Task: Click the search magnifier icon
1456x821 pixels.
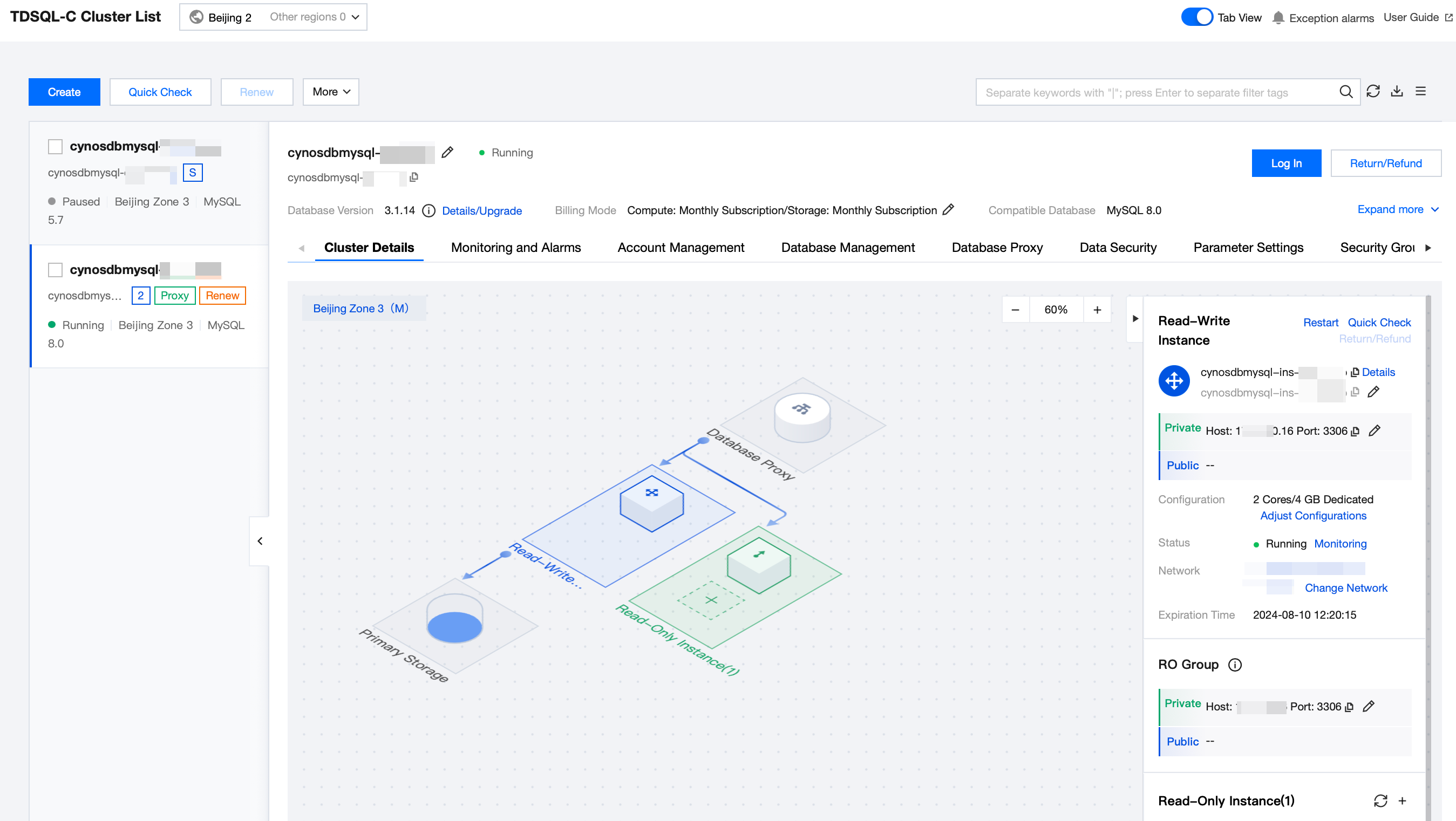Action: [x=1346, y=92]
